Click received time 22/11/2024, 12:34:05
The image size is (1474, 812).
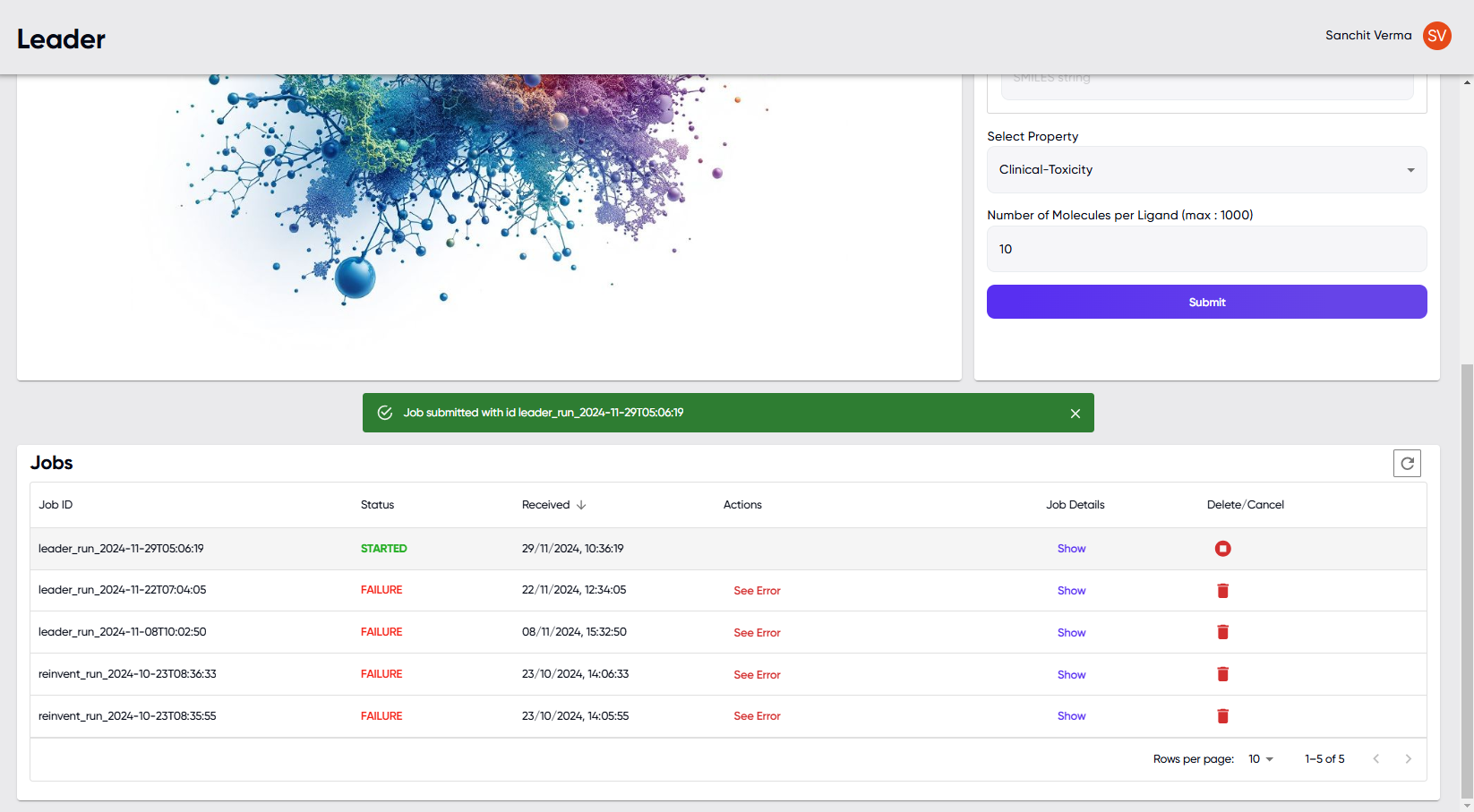tap(574, 590)
